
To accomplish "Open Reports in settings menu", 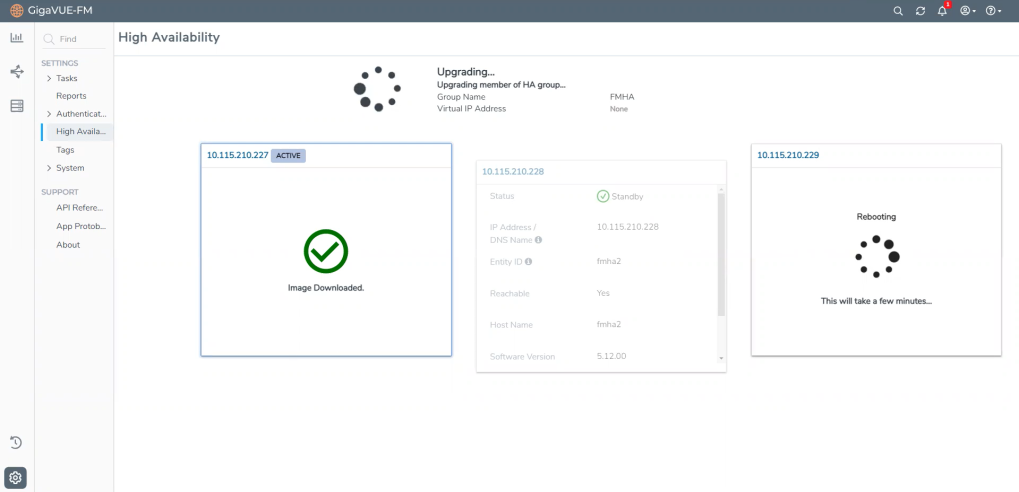I will 71,96.
